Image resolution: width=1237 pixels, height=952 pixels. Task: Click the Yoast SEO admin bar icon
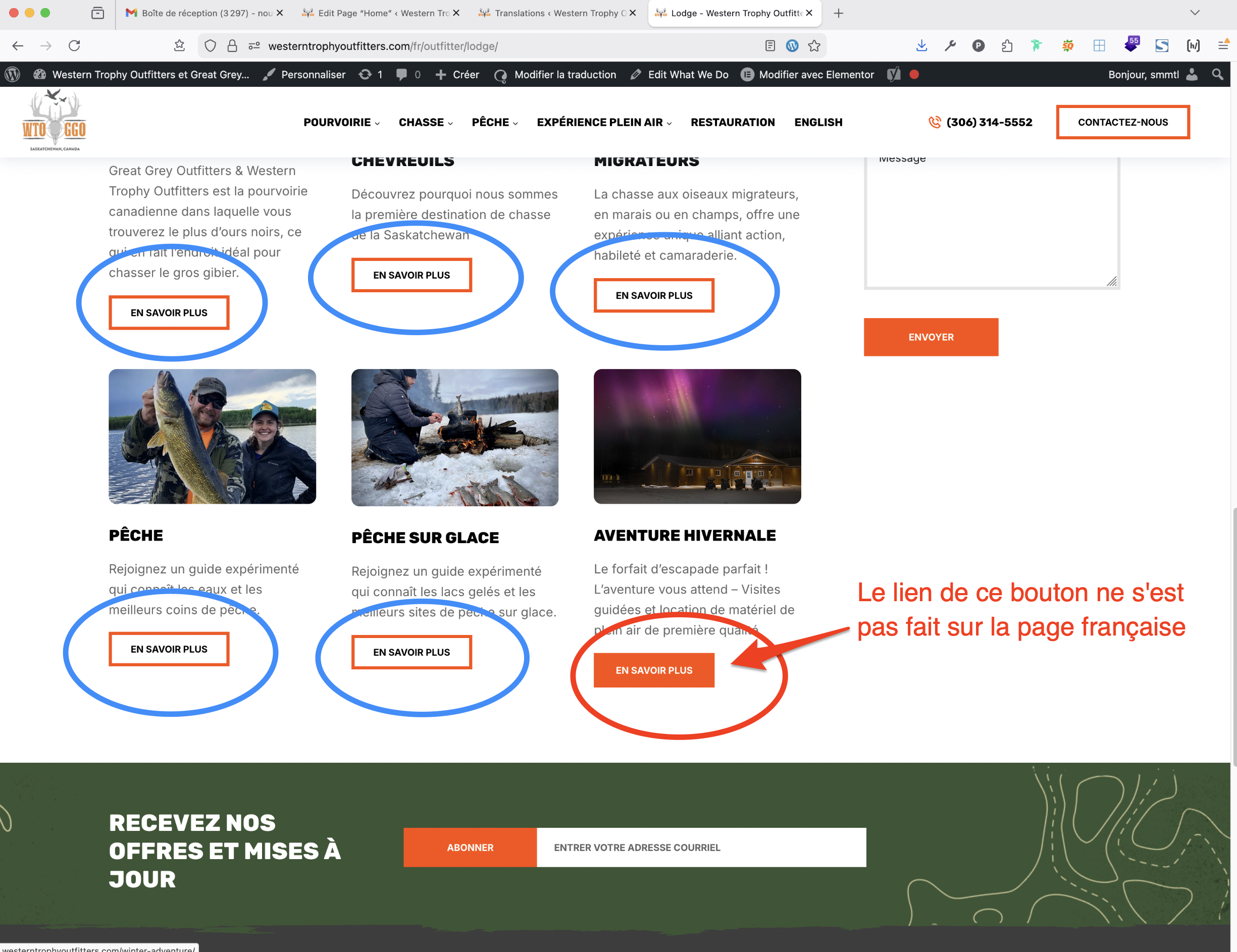pyautogui.click(x=894, y=74)
